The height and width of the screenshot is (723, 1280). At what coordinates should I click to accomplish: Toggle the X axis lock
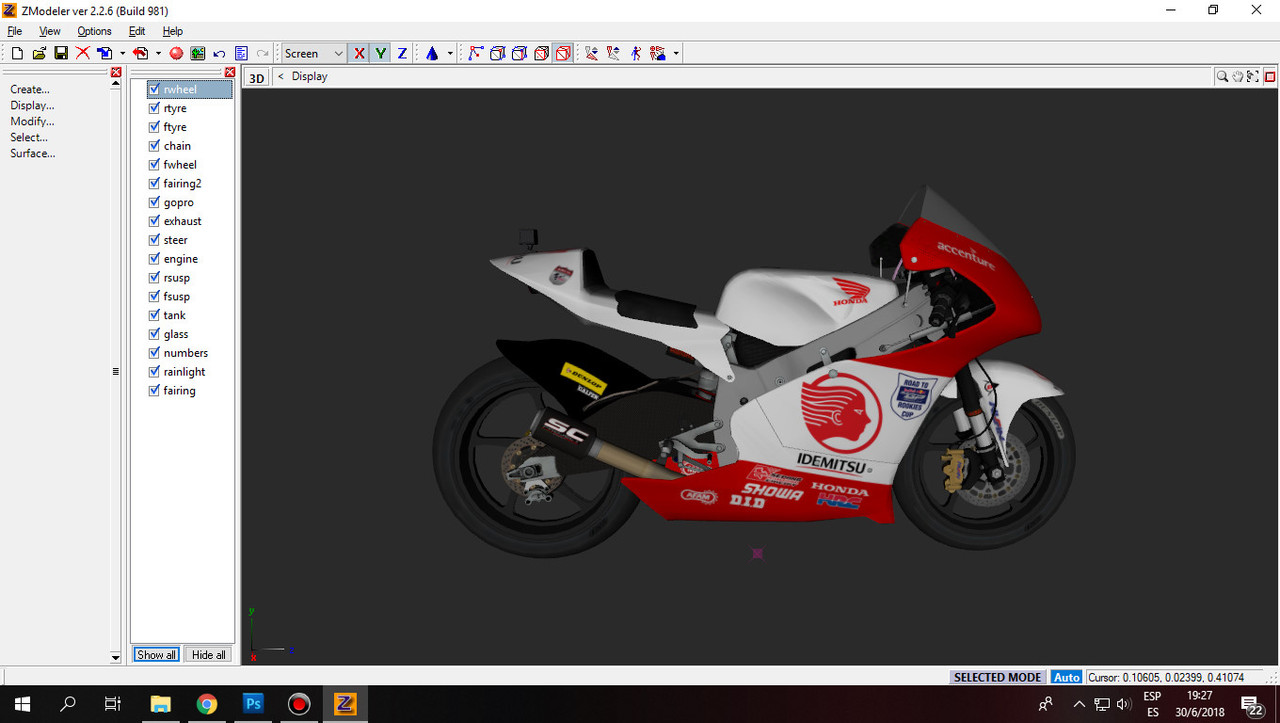click(360, 53)
